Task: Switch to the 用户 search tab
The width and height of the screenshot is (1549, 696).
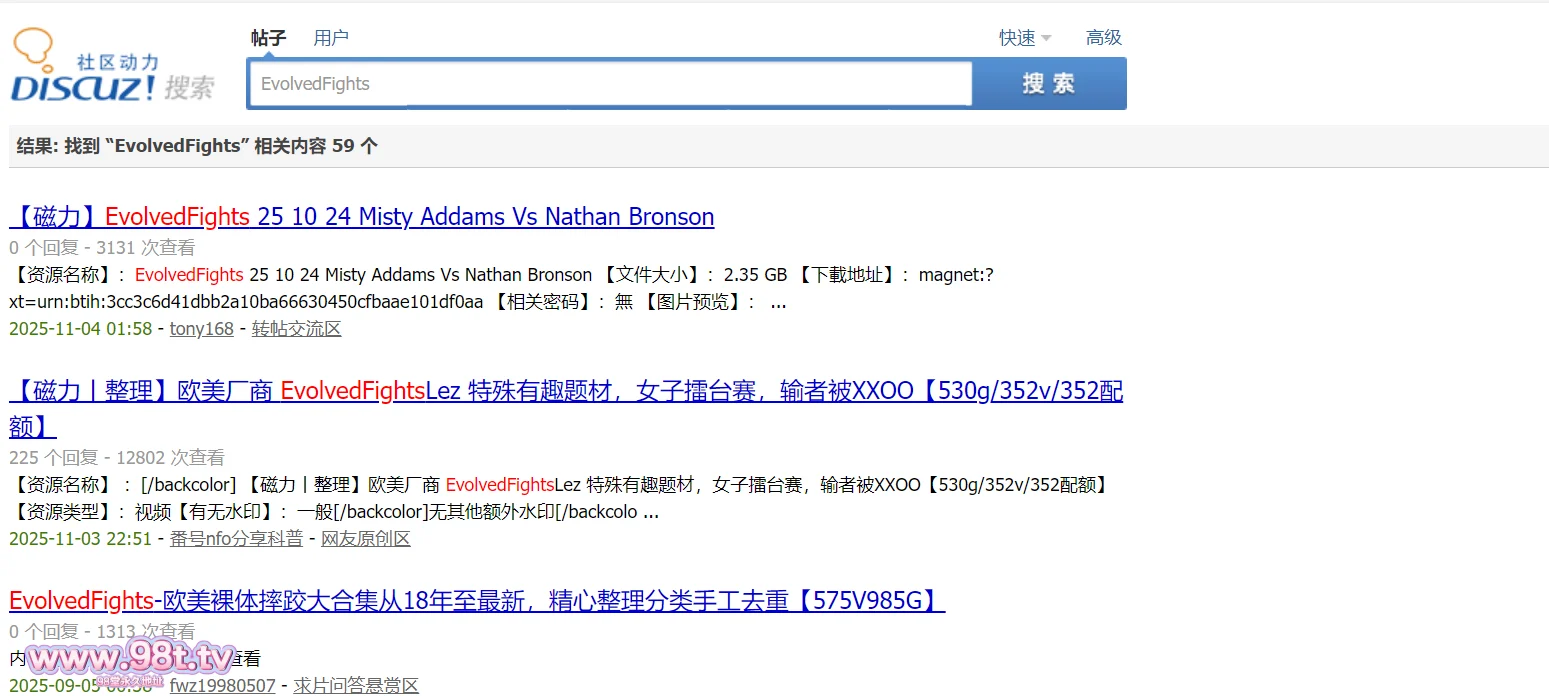Action: [331, 38]
